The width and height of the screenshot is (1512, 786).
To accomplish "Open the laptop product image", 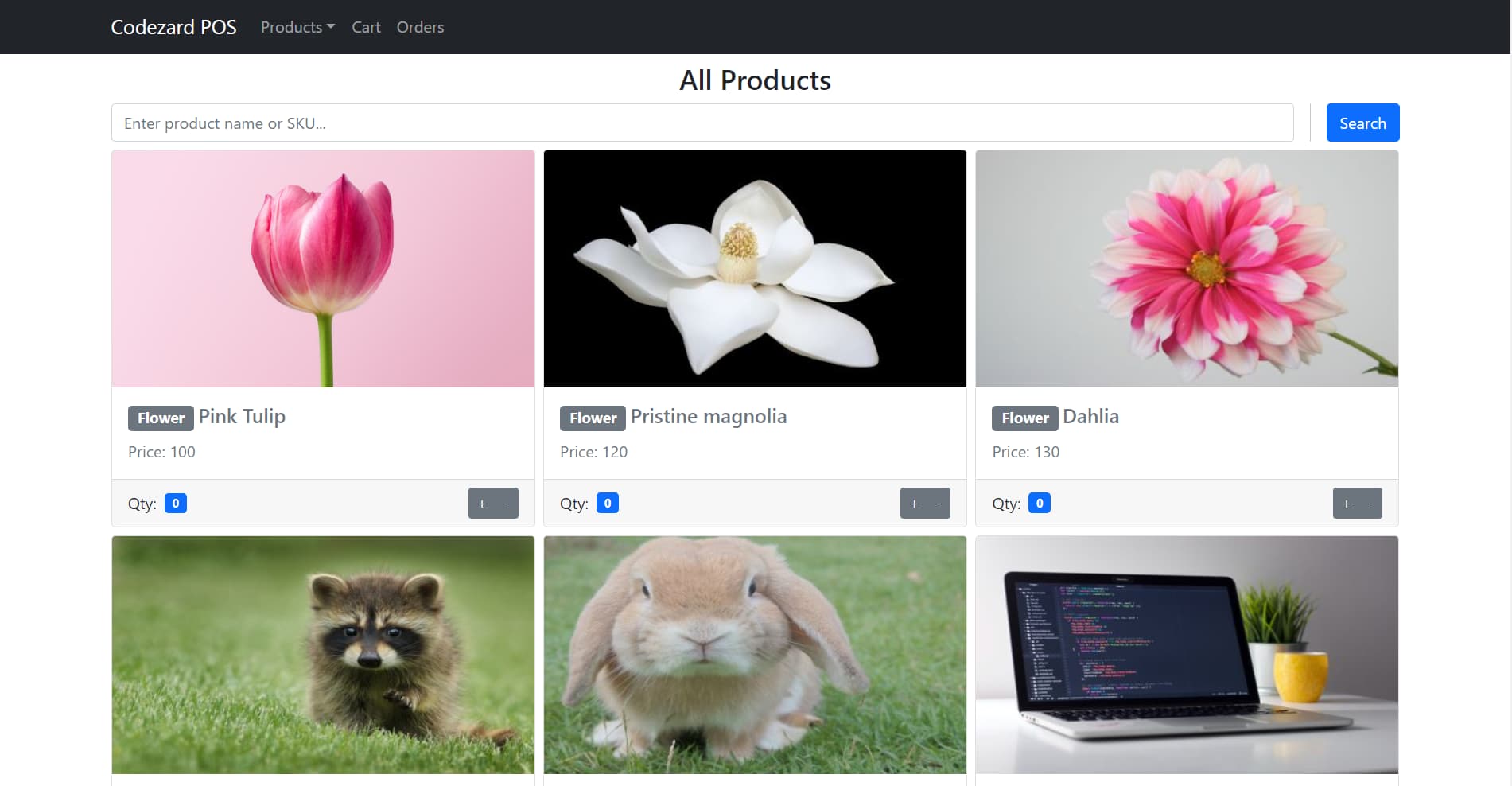I will point(1187,655).
